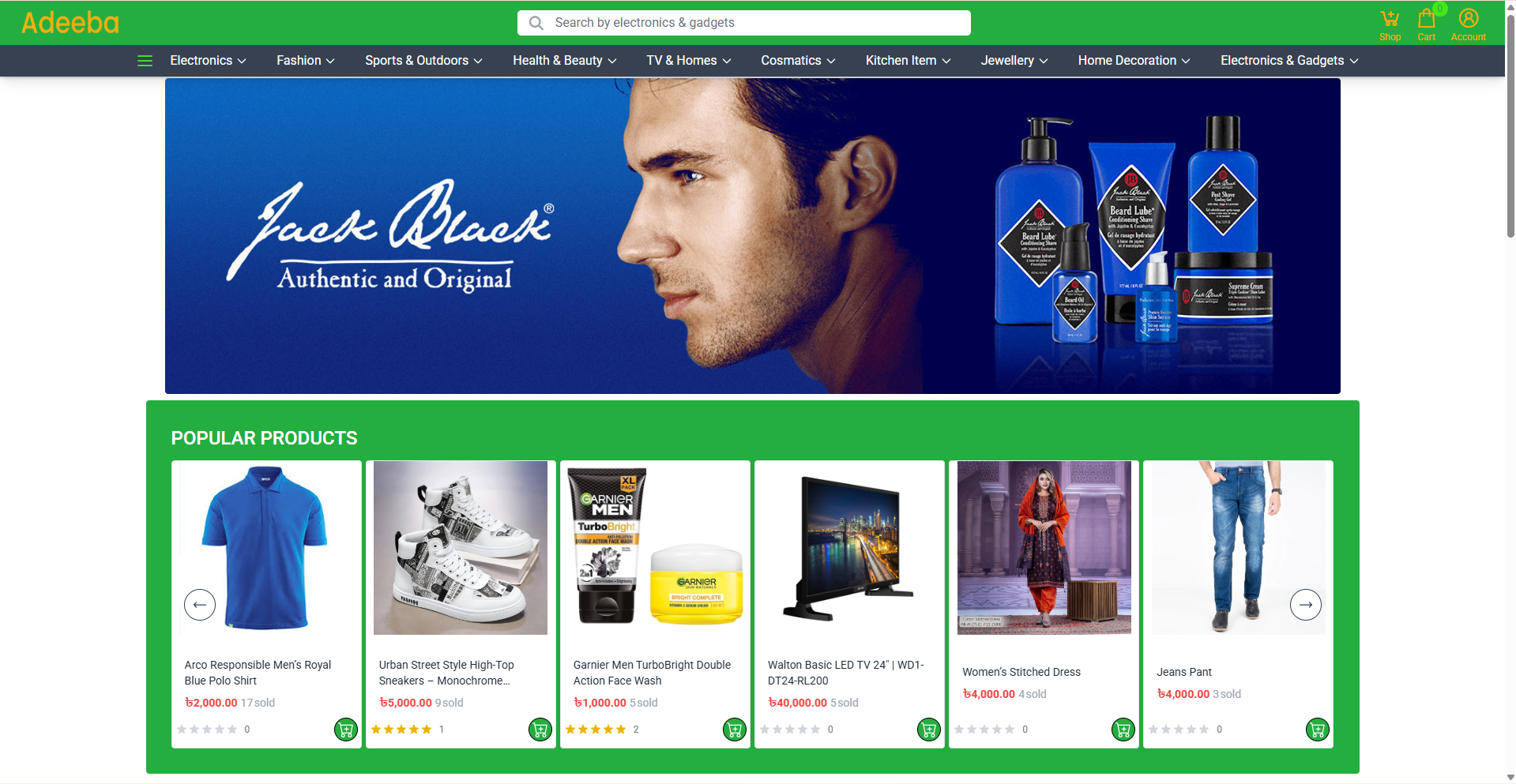Add Arco Polo Shirt to cart
The width and height of the screenshot is (1516, 784).
click(x=346, y=730)
